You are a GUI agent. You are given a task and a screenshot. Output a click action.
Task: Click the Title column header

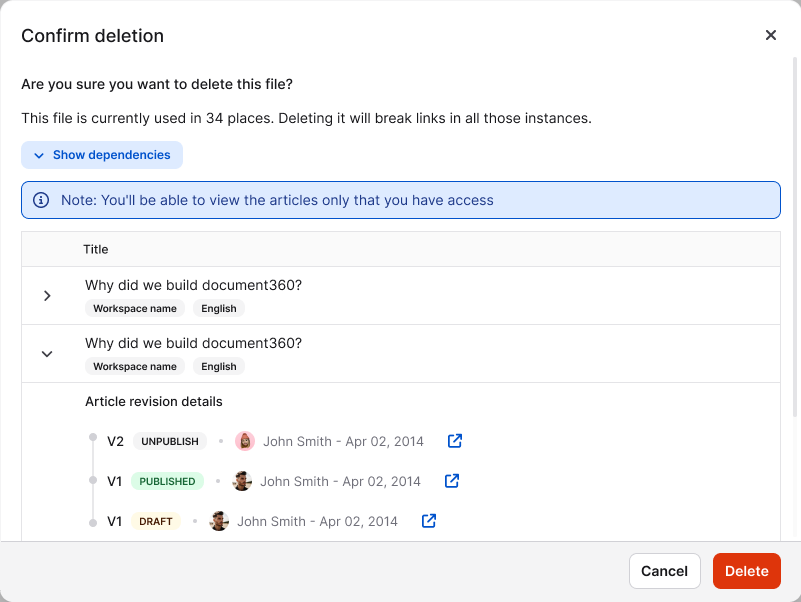click(96, 249)
